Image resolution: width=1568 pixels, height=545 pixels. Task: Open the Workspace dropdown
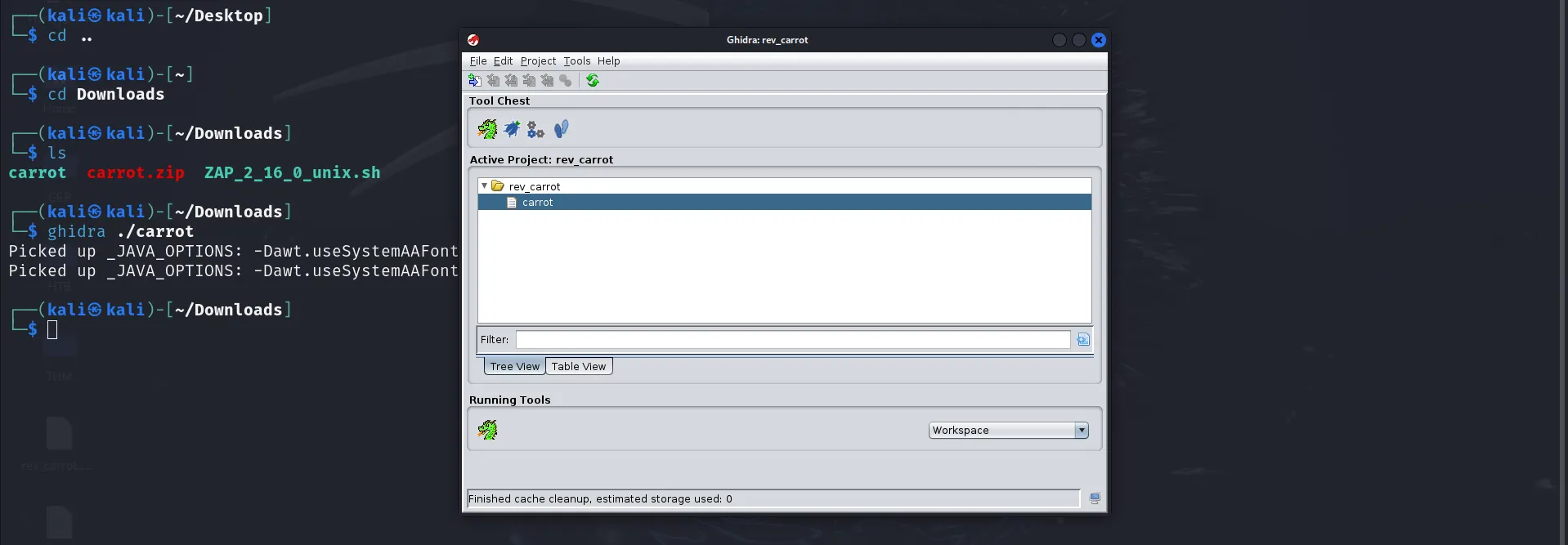[x=1008, y=431]
